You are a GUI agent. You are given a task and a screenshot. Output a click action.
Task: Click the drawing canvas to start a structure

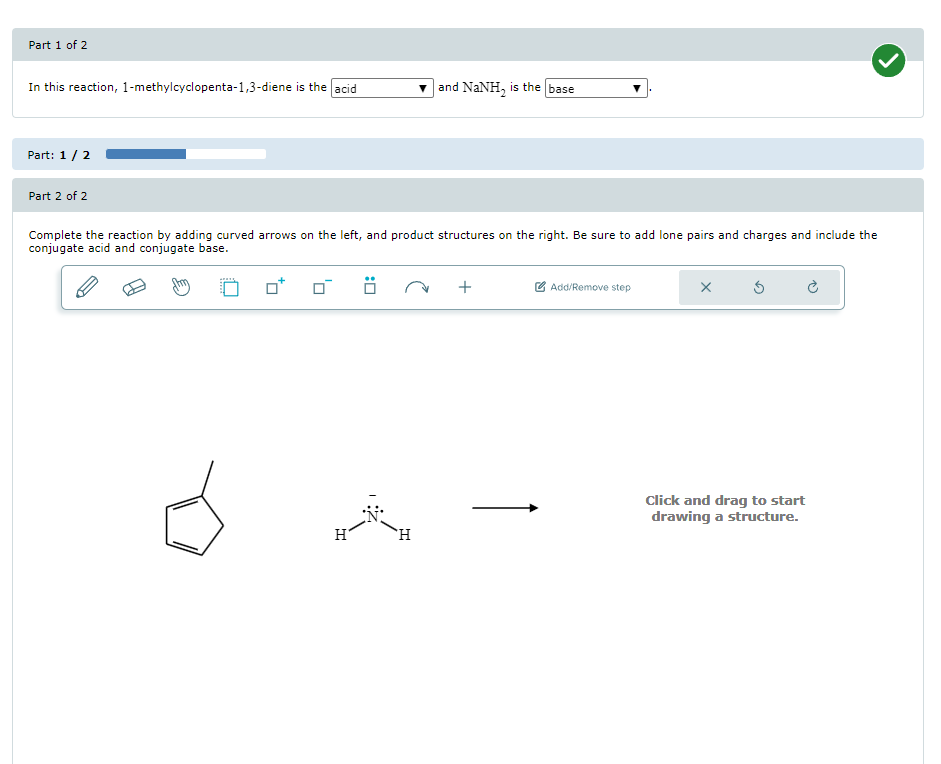pos(725,508)
